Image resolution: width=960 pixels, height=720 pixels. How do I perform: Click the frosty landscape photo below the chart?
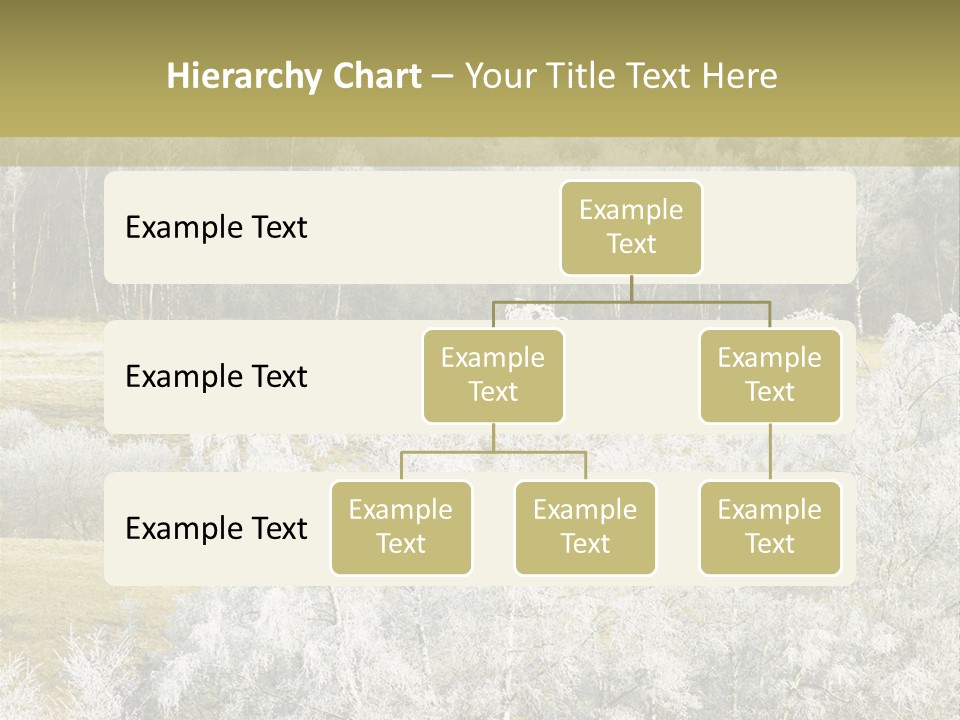point(480,650)
